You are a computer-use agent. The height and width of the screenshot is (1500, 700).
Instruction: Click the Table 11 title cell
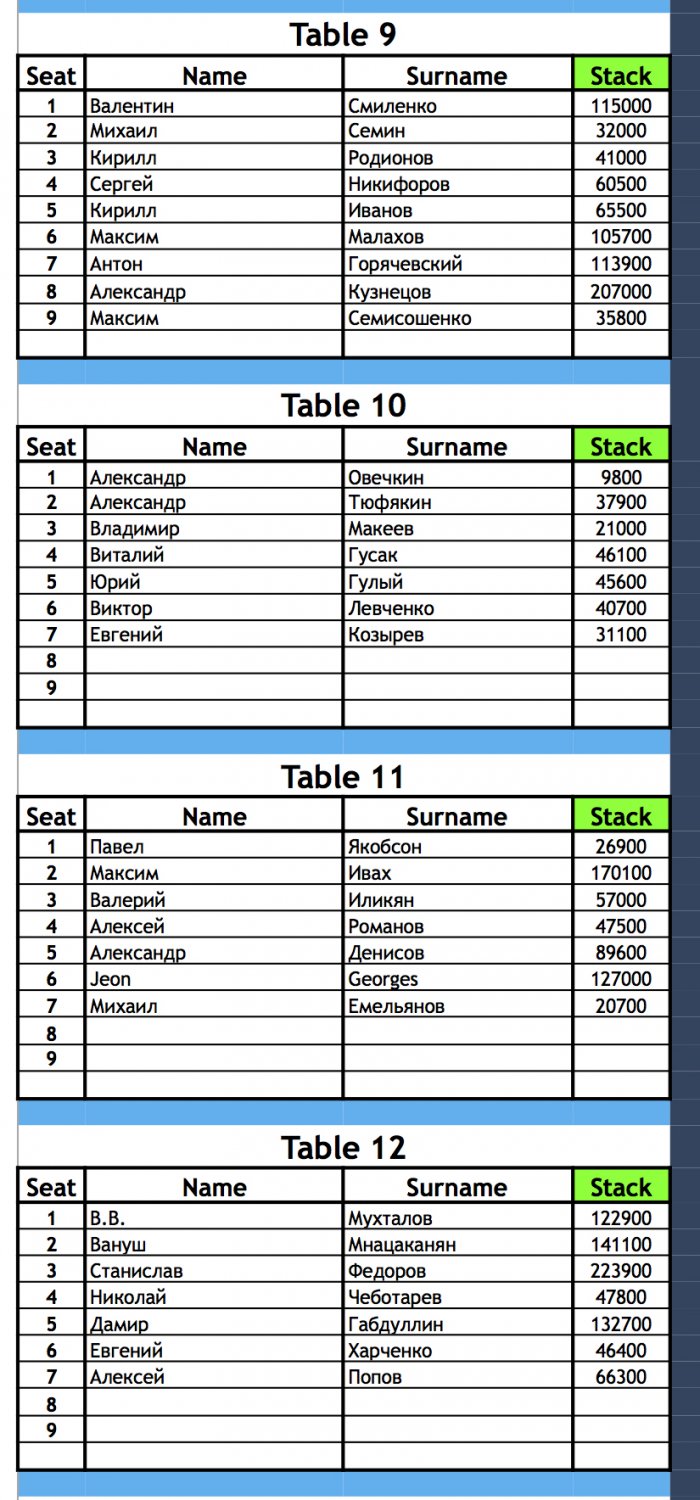pos(343,777)
